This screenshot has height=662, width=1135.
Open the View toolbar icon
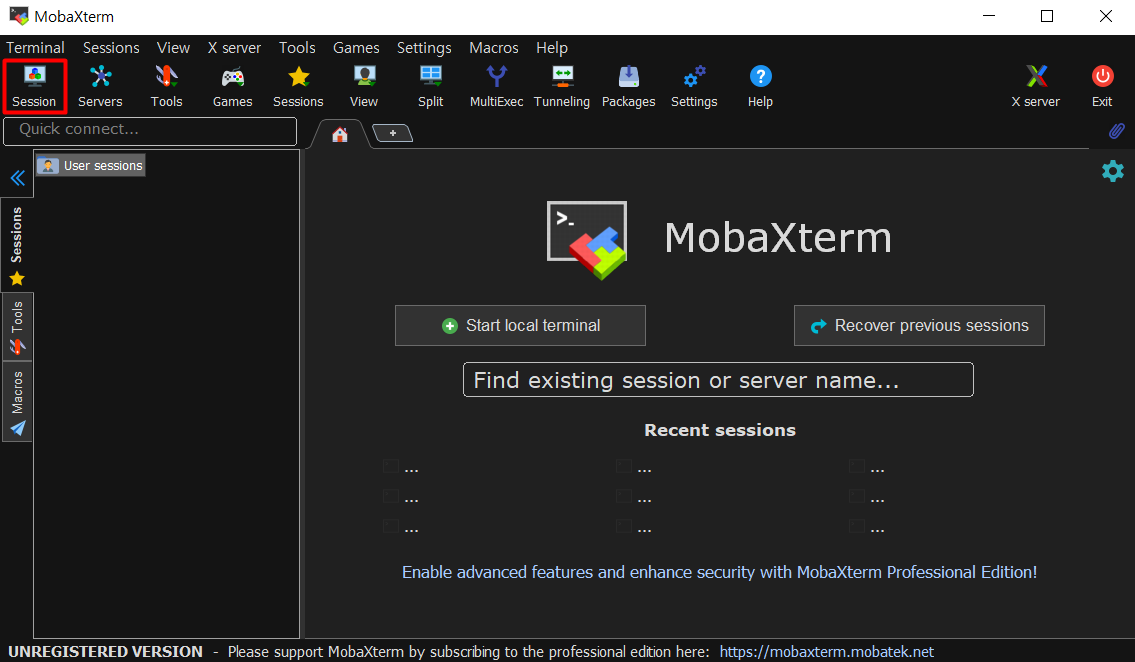[x=364, y=87]
